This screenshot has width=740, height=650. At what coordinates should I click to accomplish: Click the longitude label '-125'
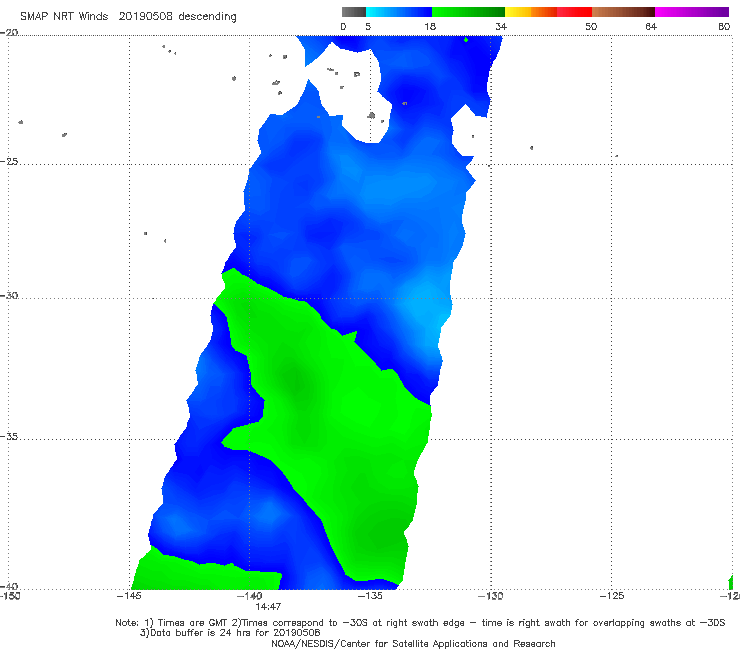[x=612, y=596]
